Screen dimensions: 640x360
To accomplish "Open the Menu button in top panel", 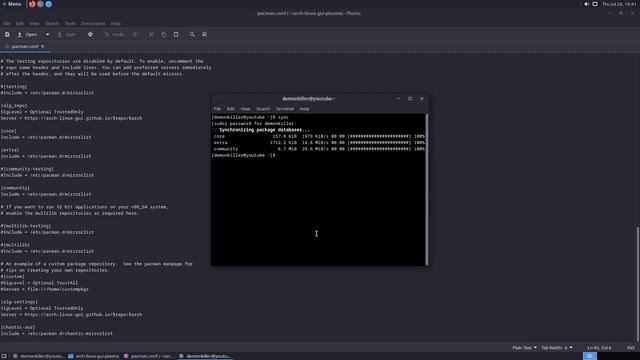I will pyautogui.click(x=12, y=4).
